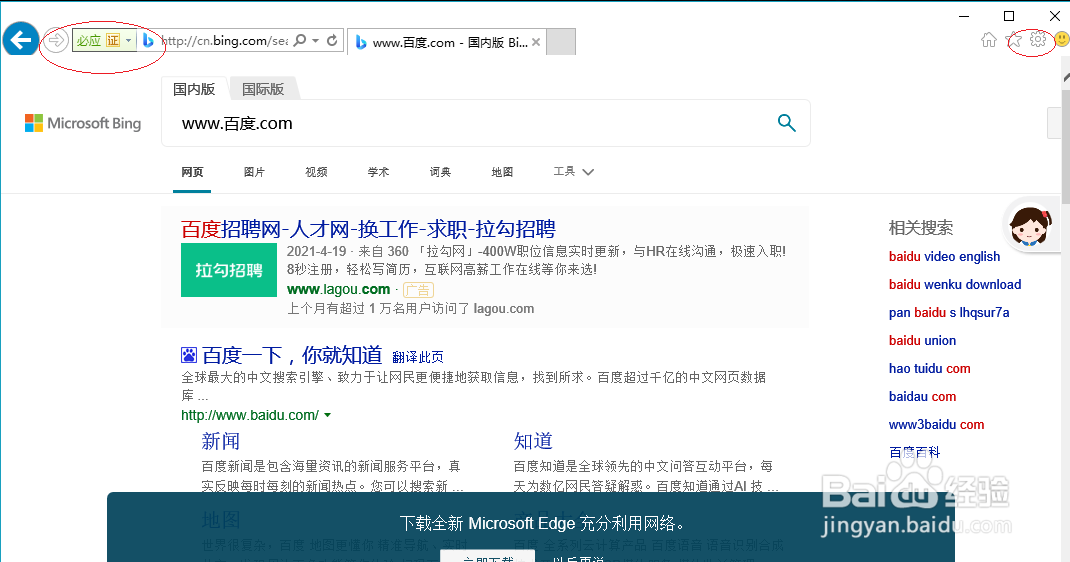Select the 词典 results tab
Screen dimensions: 1070x562
(440, 173)
